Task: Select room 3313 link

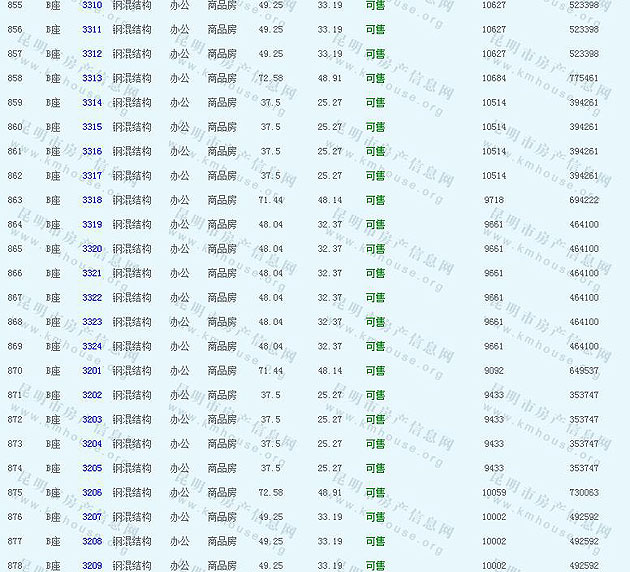Action: (92, 78)
